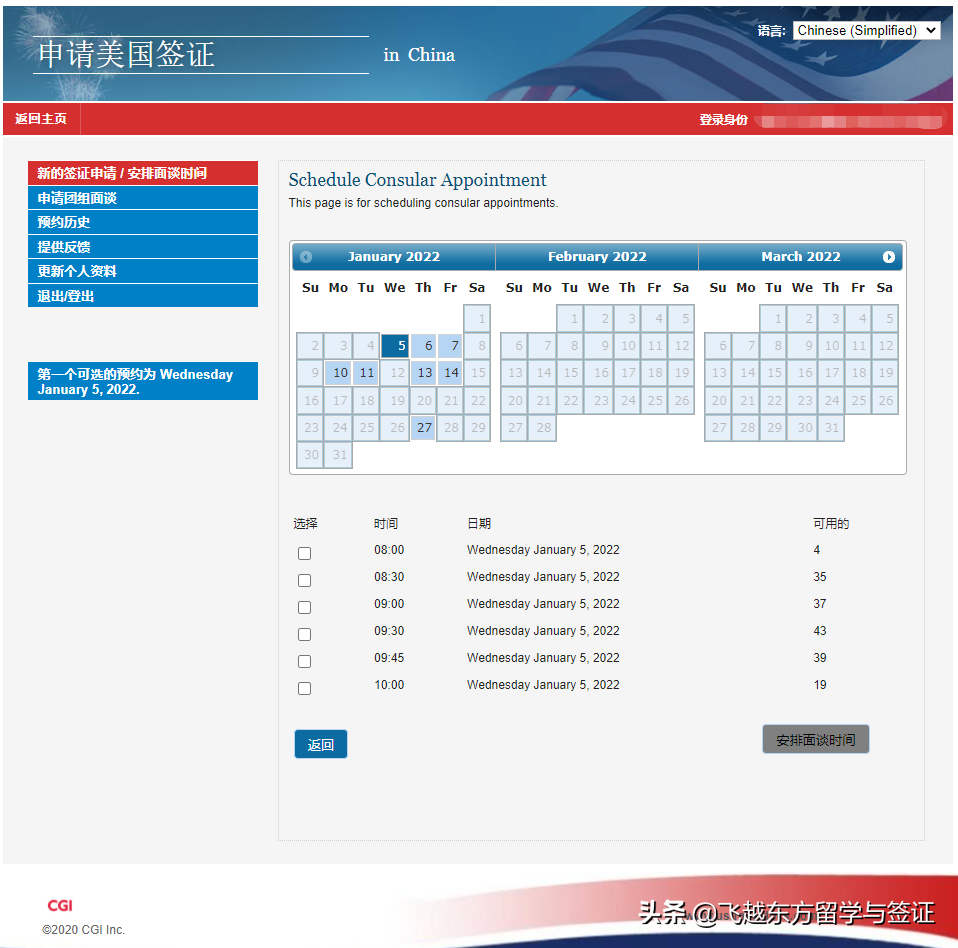This screenshot has height=948, width=958.
Task: Click the 安排面谈时间 button
Action: (x=816, y=740)
